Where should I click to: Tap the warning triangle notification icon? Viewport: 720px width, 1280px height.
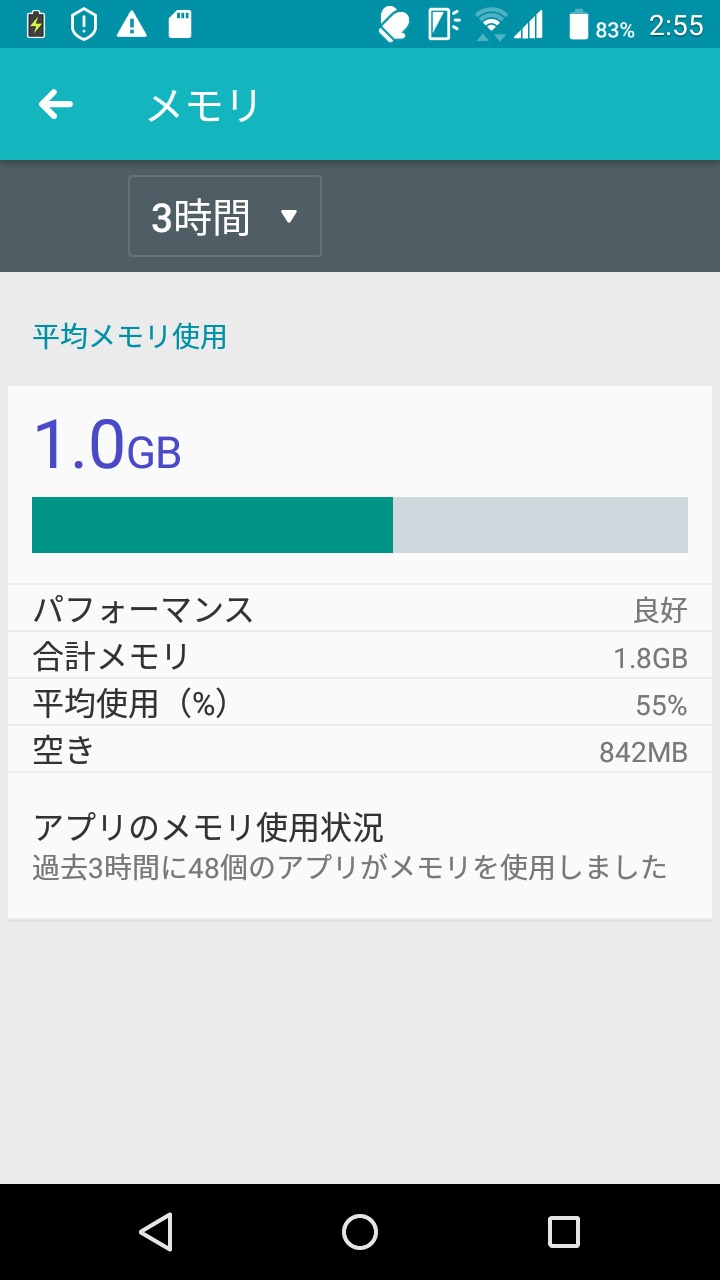pos(131,25)
